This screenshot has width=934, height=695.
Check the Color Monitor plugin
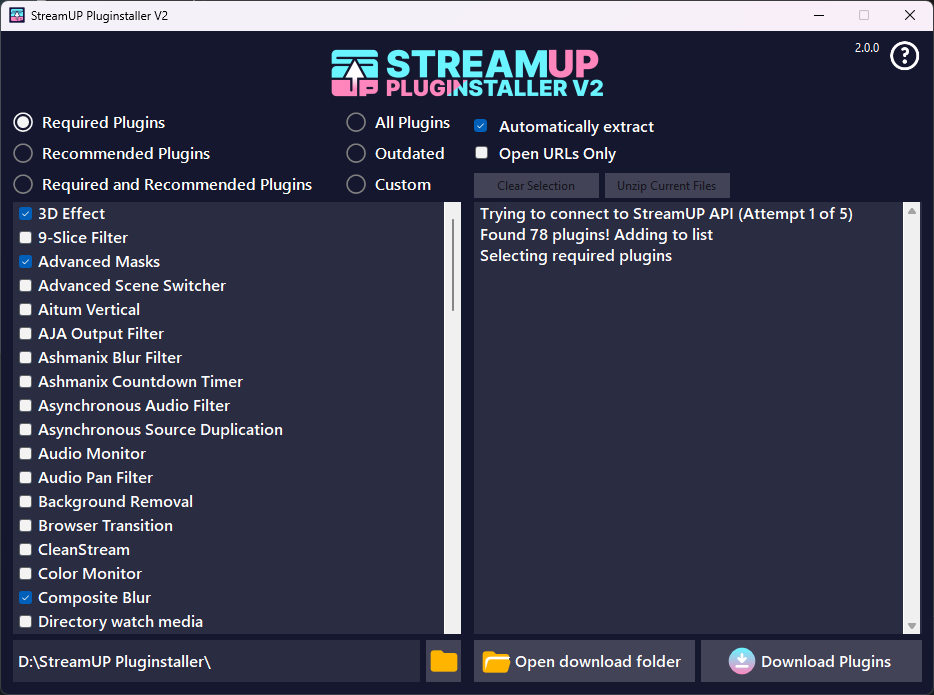pos(26,574)
